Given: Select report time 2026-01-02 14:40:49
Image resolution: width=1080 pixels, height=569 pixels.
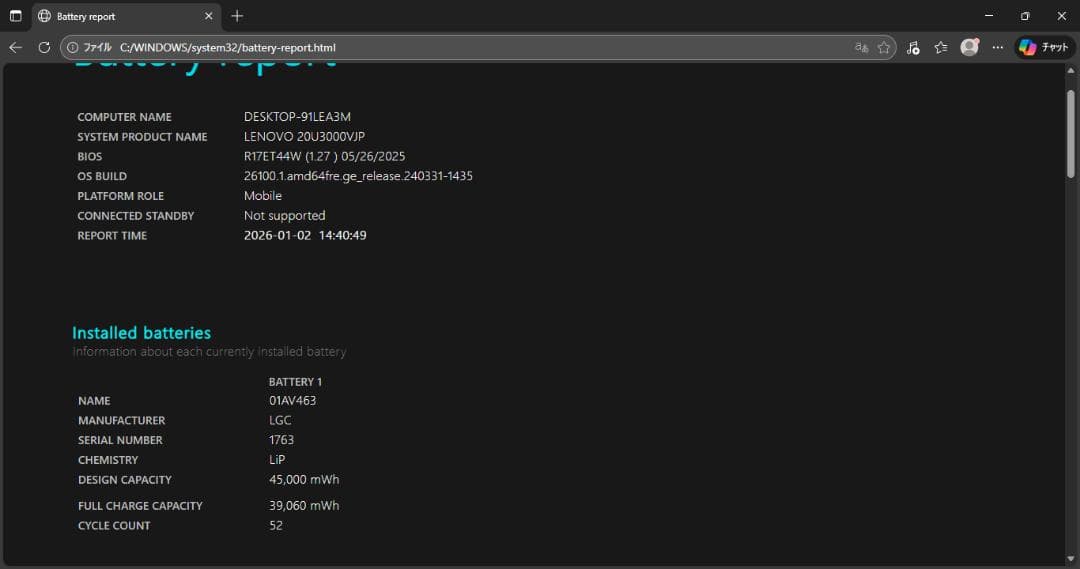Looking at the screenshot, I should coord(305,236).
